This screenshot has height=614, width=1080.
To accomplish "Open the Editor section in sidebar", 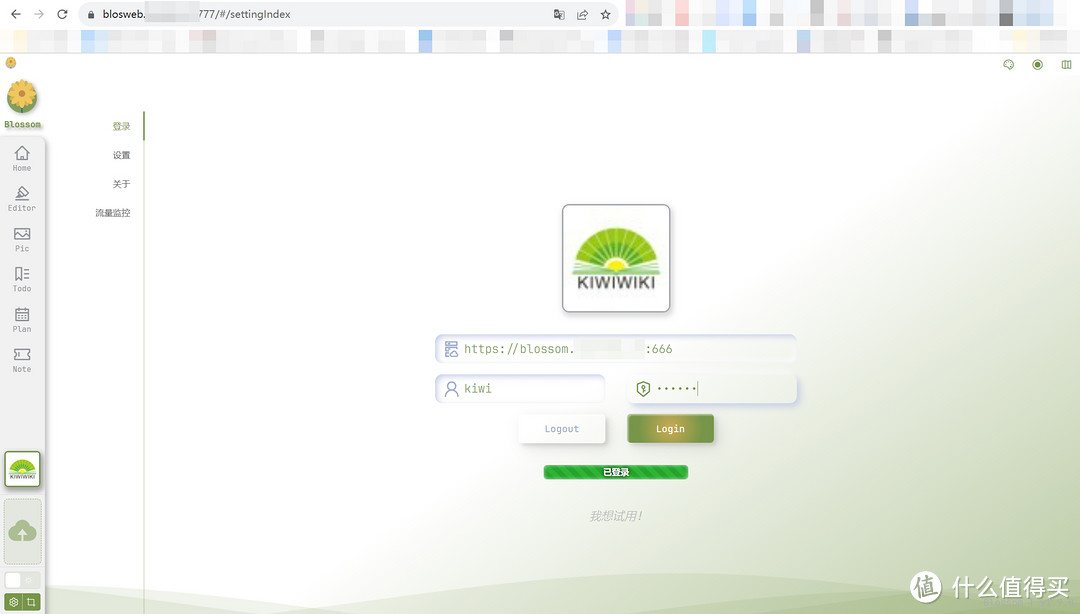I will pyautogui.click(x=22, y=198).
